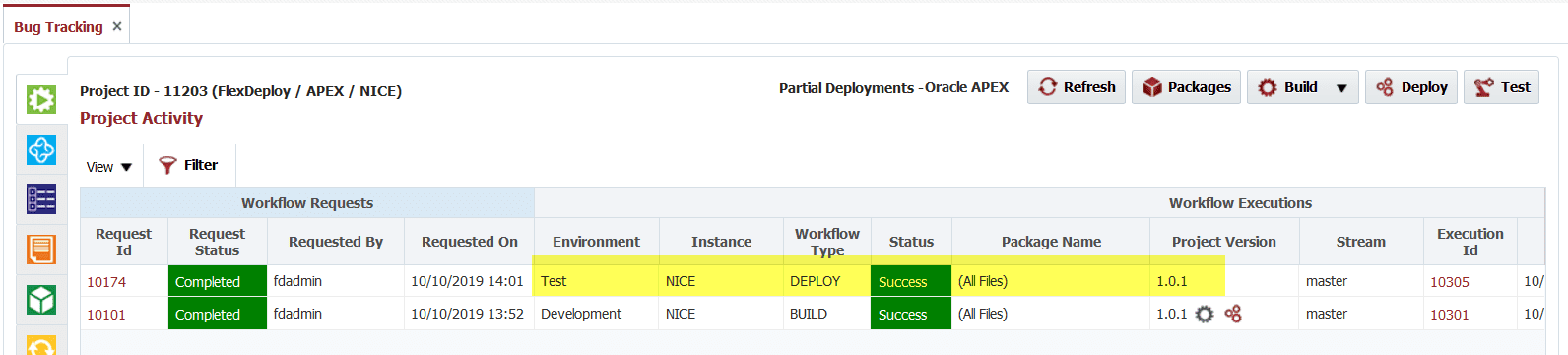Select master stream in row 10305
The height and width of the screenshot is (355, 1568).
[1361, 281]
